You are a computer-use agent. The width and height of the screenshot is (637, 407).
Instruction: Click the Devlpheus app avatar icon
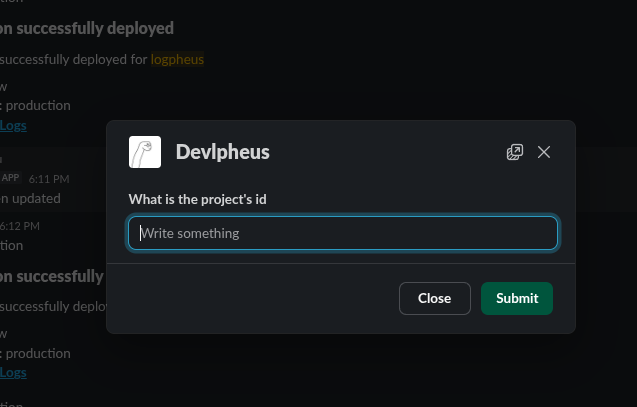[x=145, y=152]
